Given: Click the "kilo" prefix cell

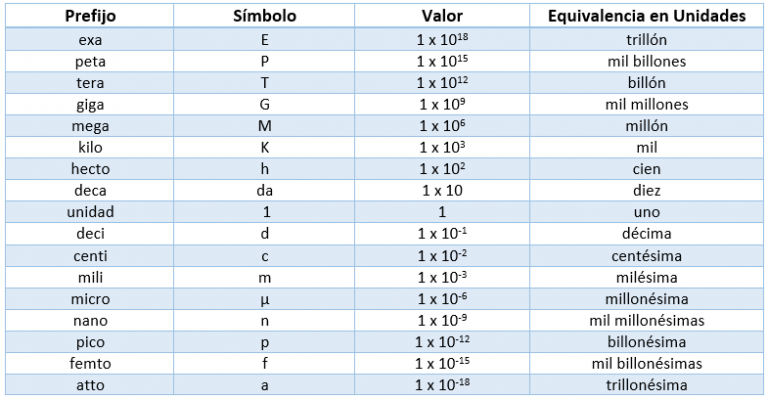Looking at the screenshot, I should [90, 148].
